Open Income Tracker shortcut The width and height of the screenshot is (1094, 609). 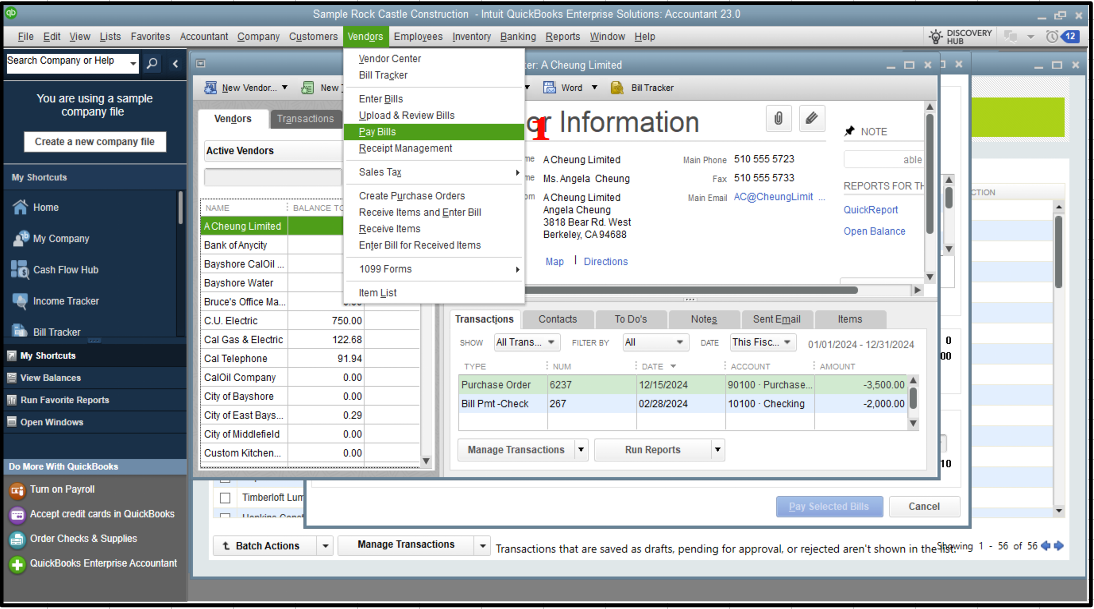pyautogui.click(x=20, y=301)
